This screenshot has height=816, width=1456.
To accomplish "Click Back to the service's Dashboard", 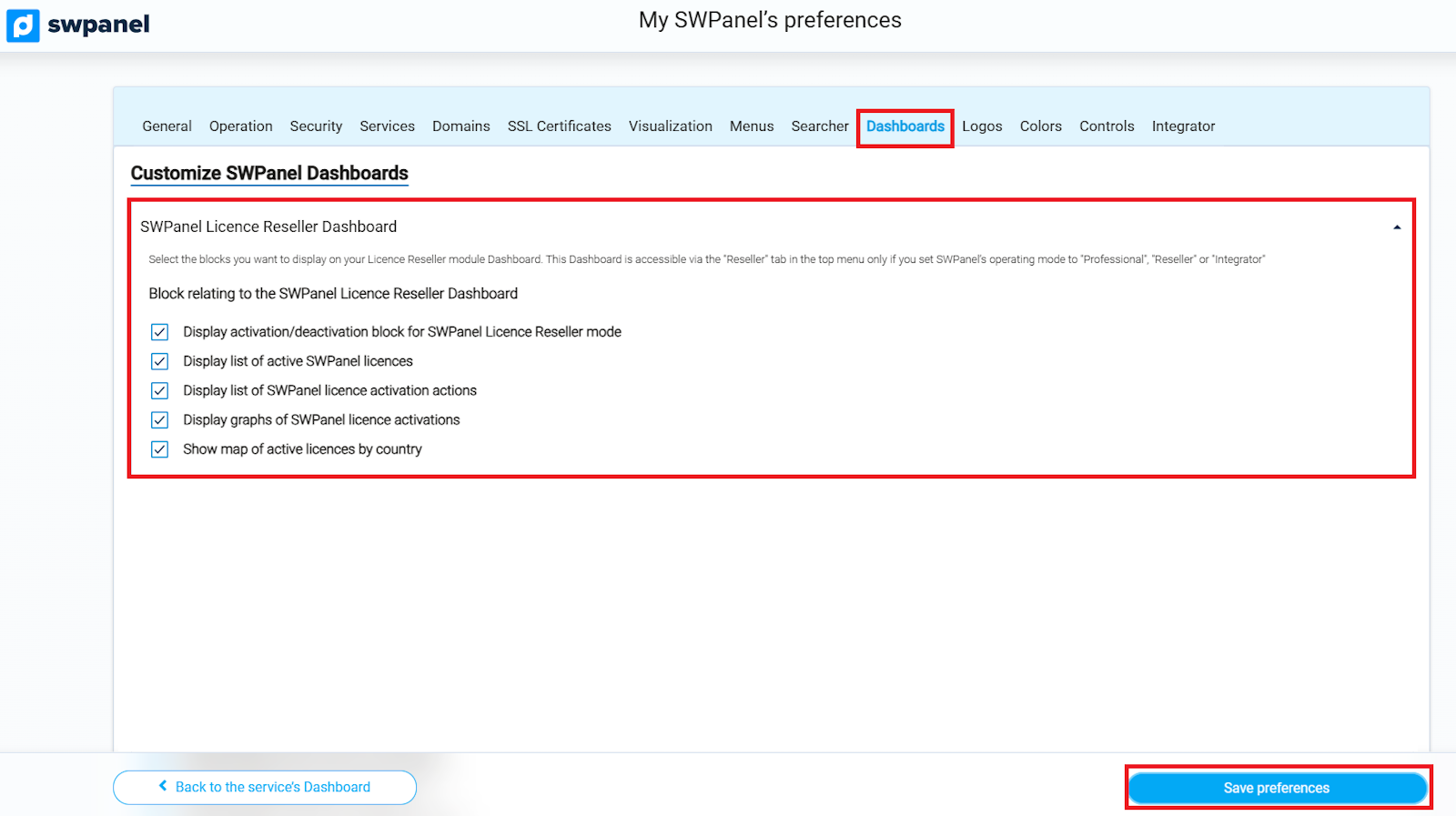I will 265,787.
